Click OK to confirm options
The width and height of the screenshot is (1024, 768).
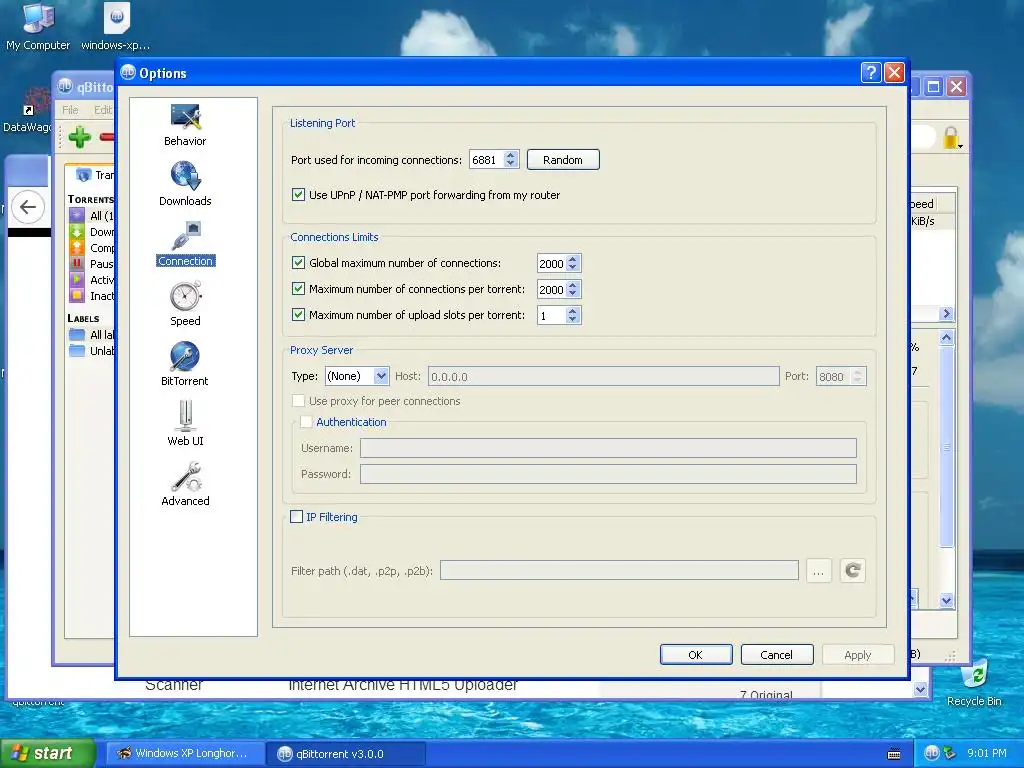tap(696, 654)
